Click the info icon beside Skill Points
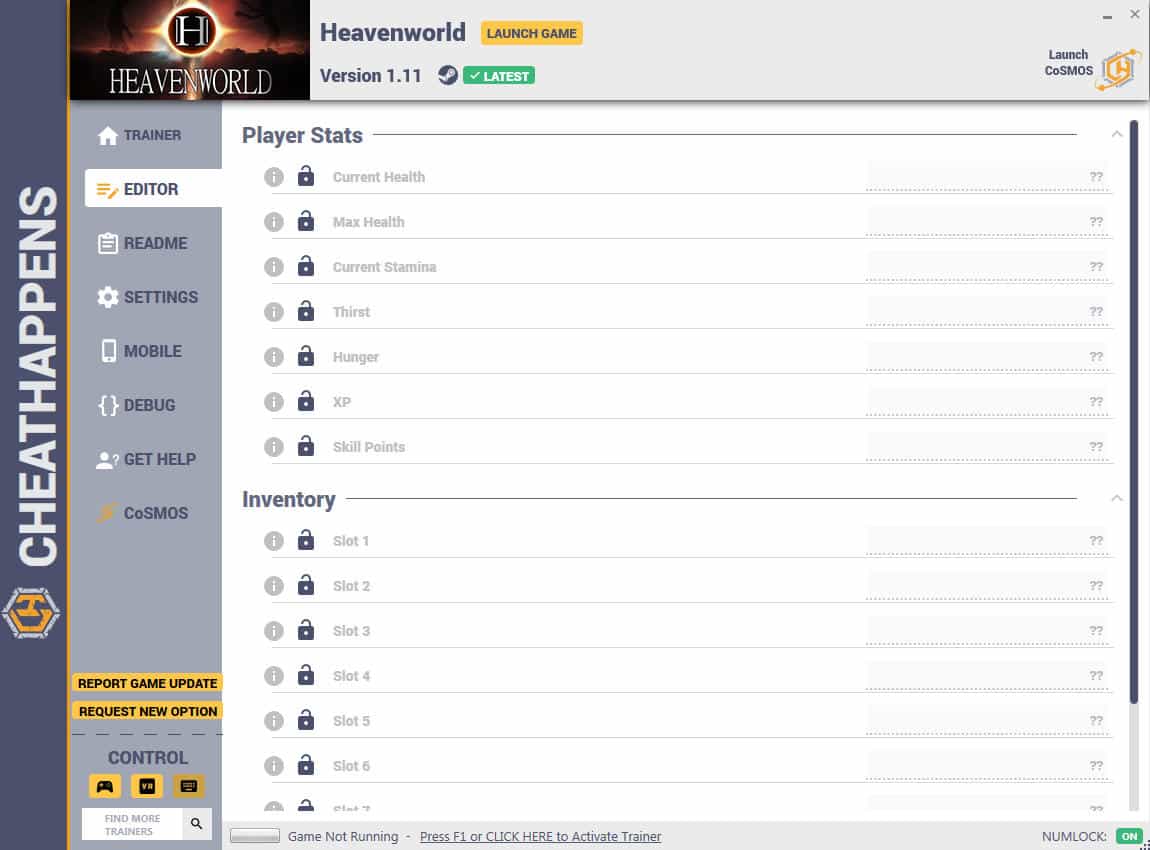Screen dimensions: 1150x850 point(274,447)
